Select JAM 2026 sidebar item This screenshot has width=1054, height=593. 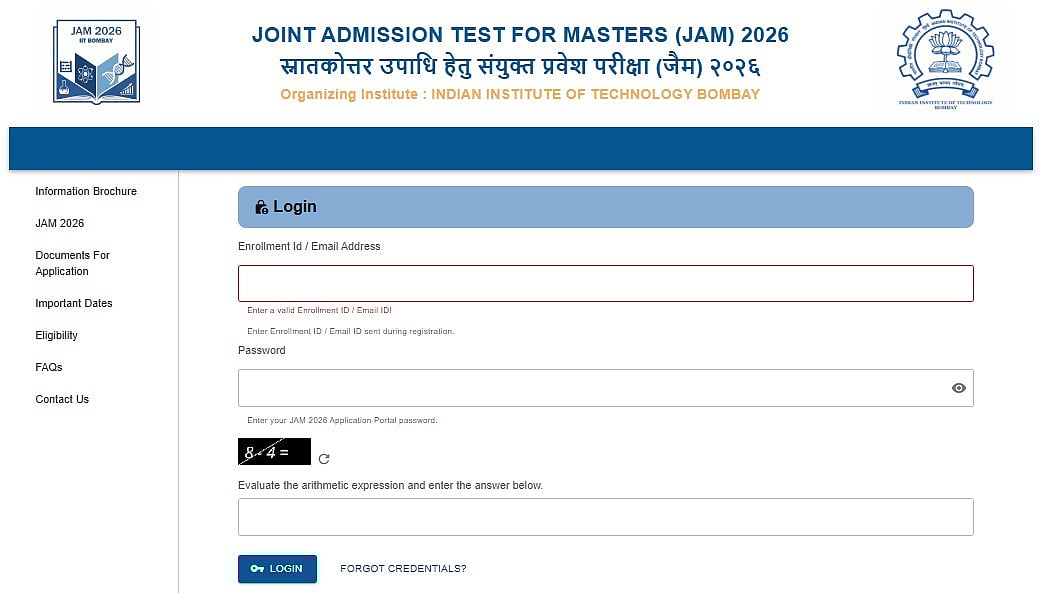click(60, 223)
